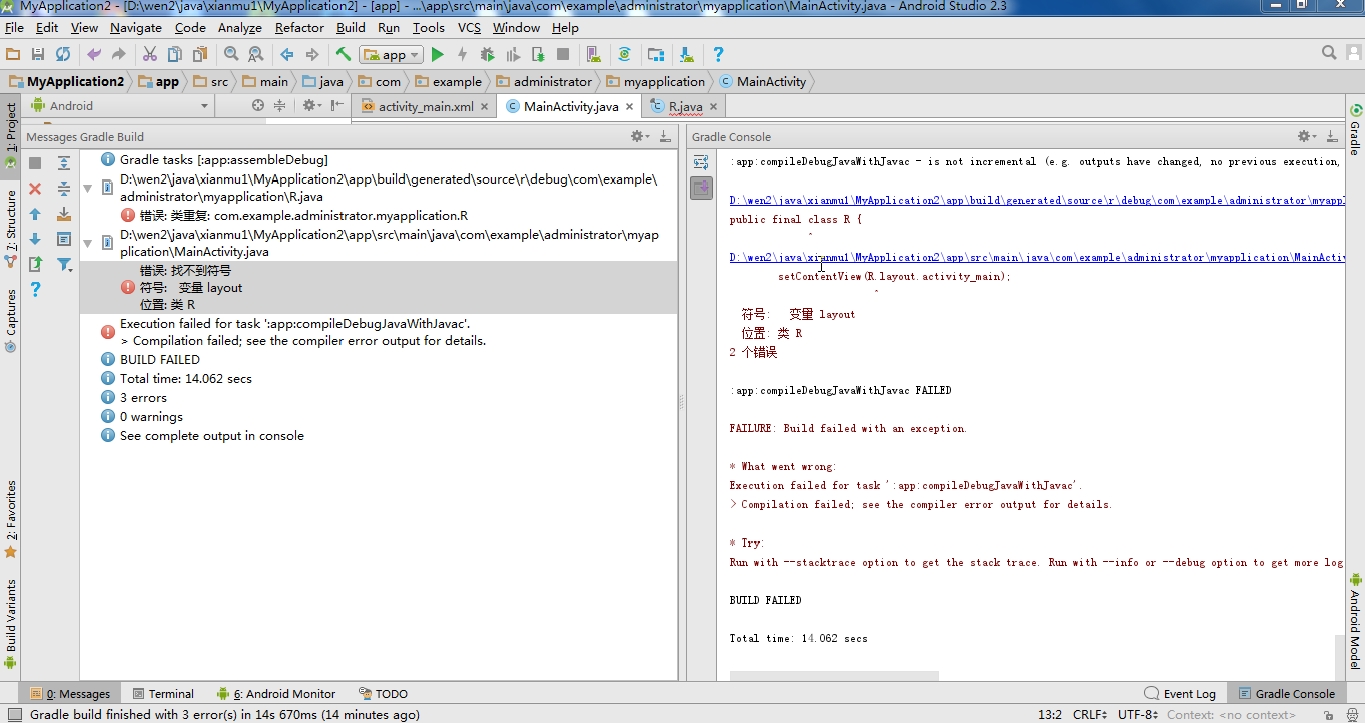This screenshot has height=723, width=1365.
Task: Click the Replace icon in toolbar
Action: coord(256,54)
